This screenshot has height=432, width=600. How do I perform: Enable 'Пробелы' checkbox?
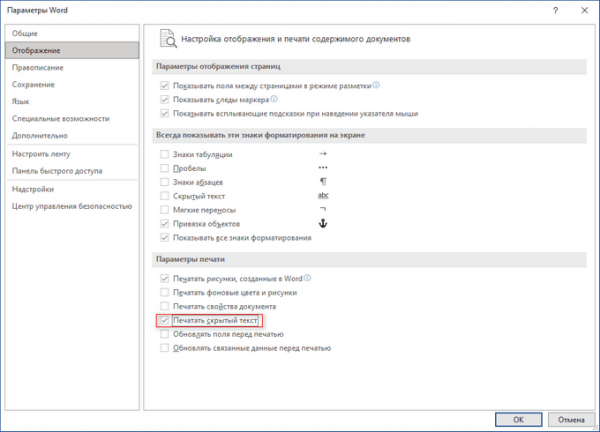tap(165, 168)
